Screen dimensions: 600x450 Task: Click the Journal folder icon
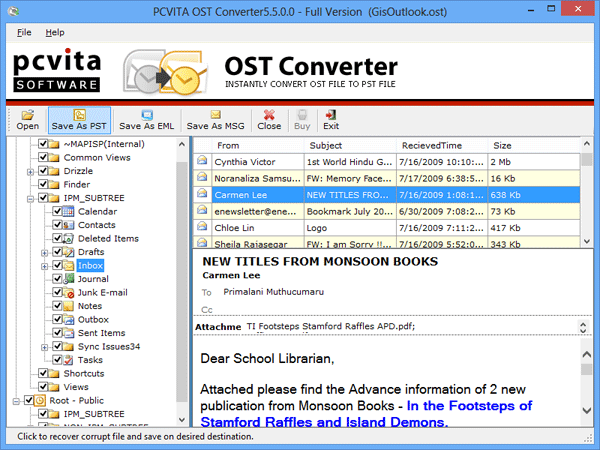68,279
